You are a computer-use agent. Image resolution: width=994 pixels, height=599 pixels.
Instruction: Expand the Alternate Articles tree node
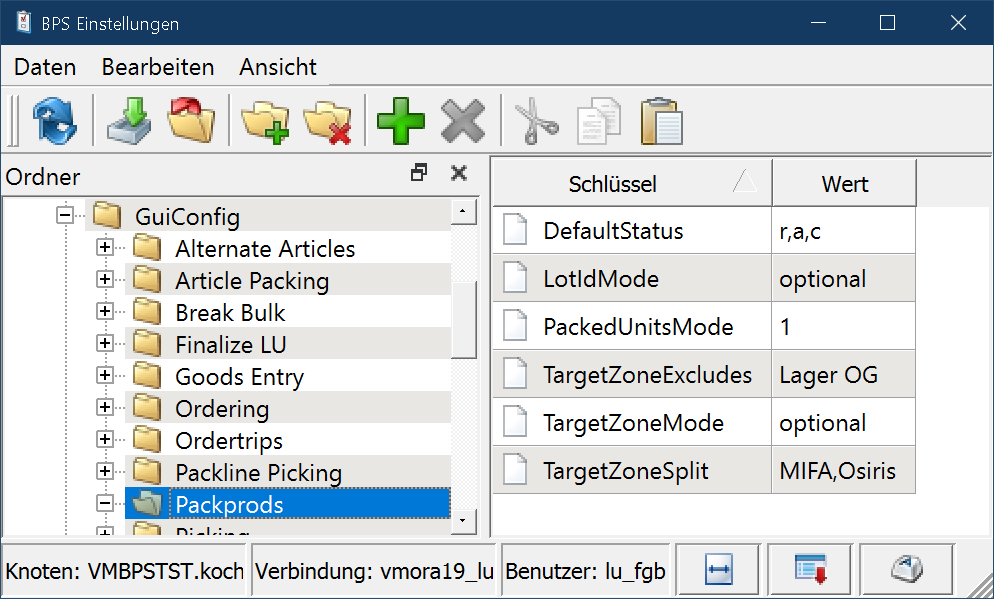pos(105,248)
